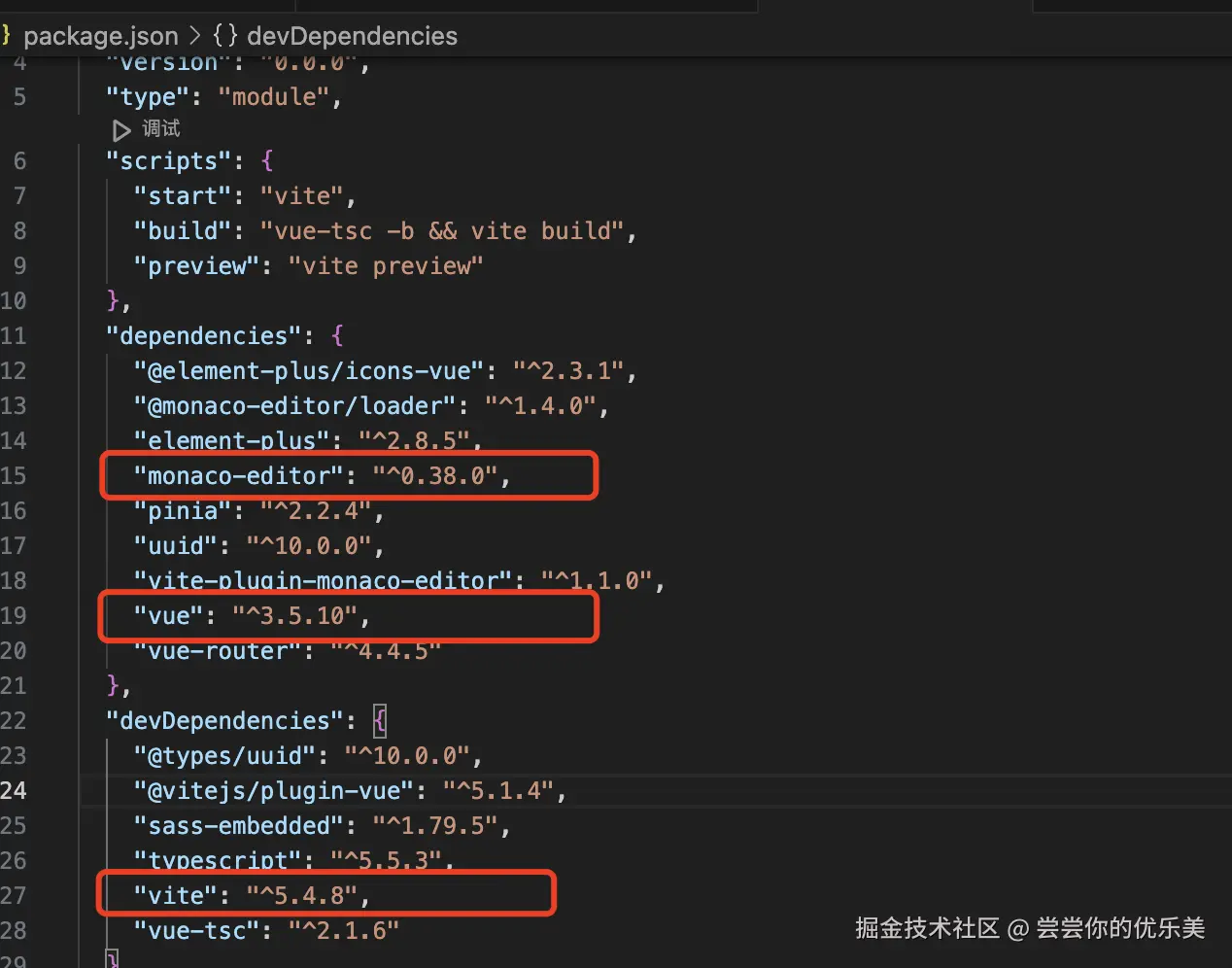This screenshot has height=968, width=1232.
Task: Click the "^1.79.5" version value
Action: click(435, 826)
